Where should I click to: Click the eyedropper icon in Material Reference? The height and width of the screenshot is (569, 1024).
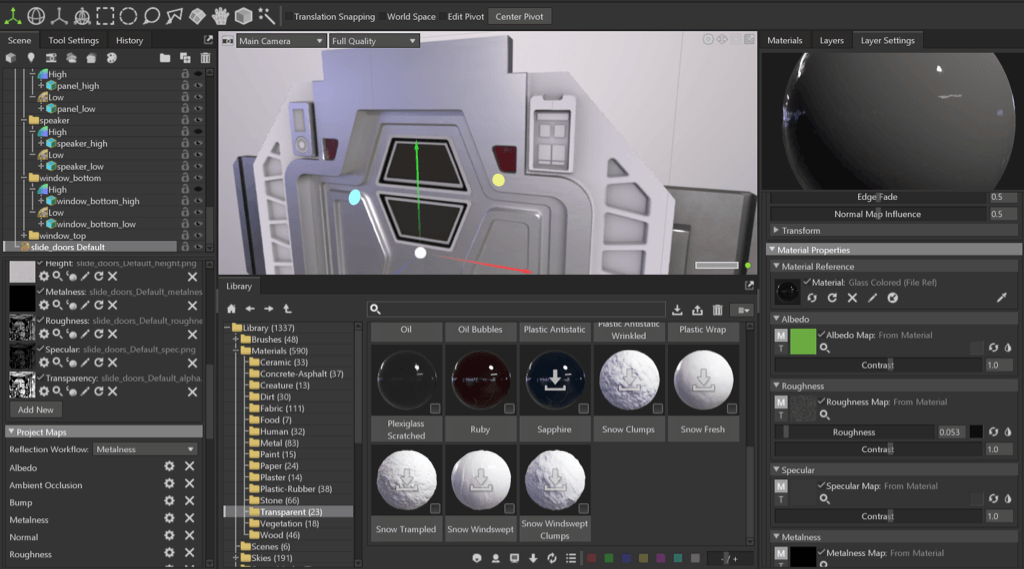(1001, 298)
